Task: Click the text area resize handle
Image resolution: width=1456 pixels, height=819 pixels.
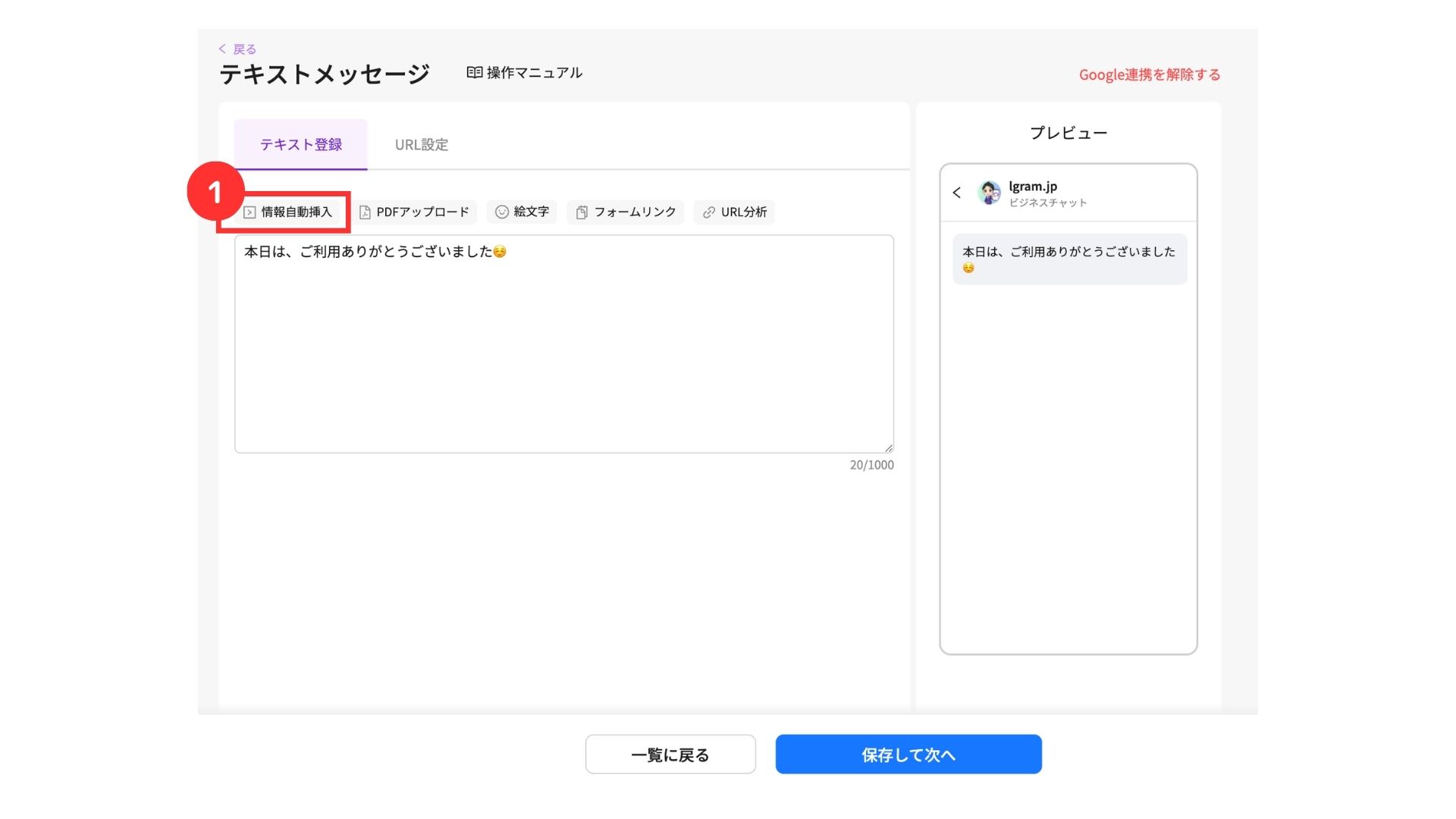Action: click(x=889, y=448)
